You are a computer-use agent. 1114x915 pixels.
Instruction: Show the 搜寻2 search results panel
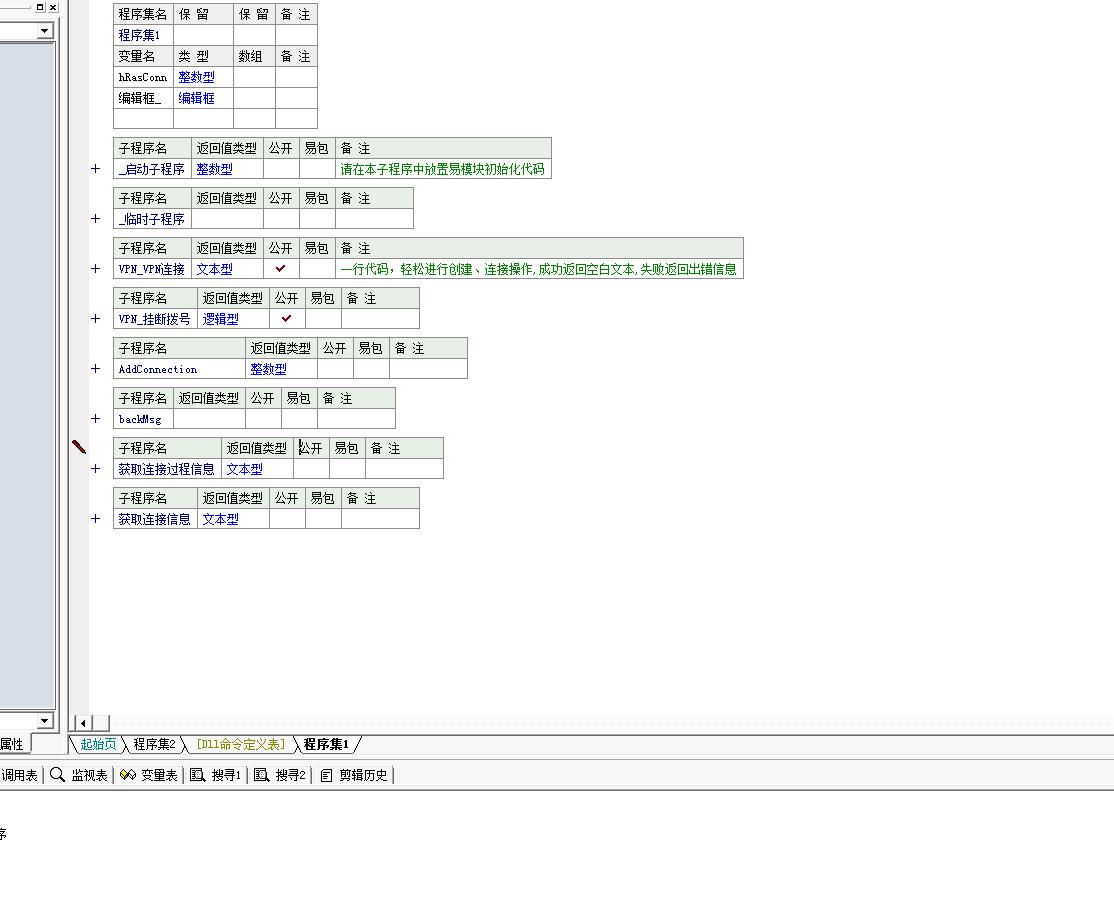(280, 775)
